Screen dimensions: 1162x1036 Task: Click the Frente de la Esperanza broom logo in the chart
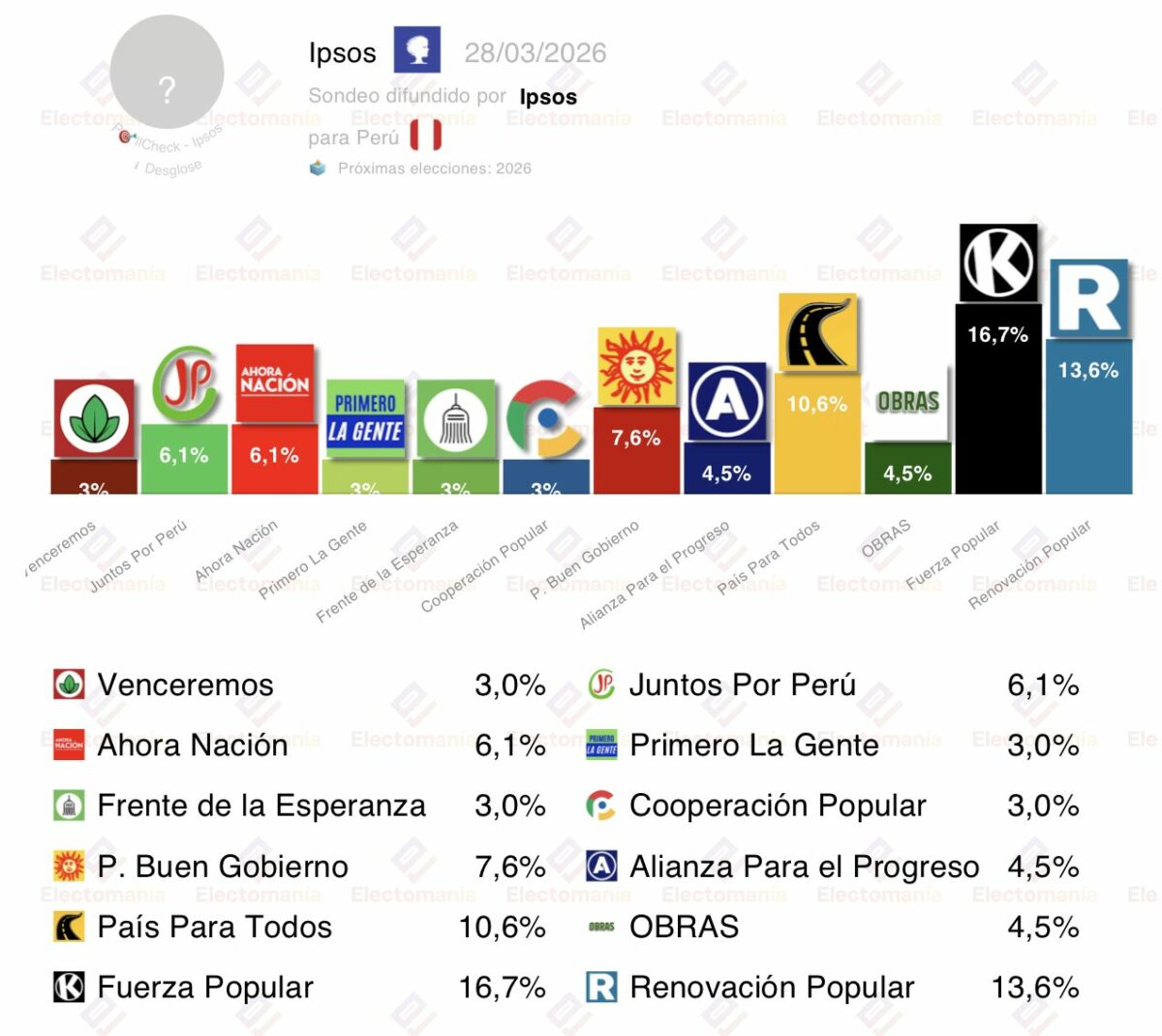pos(456,419)
